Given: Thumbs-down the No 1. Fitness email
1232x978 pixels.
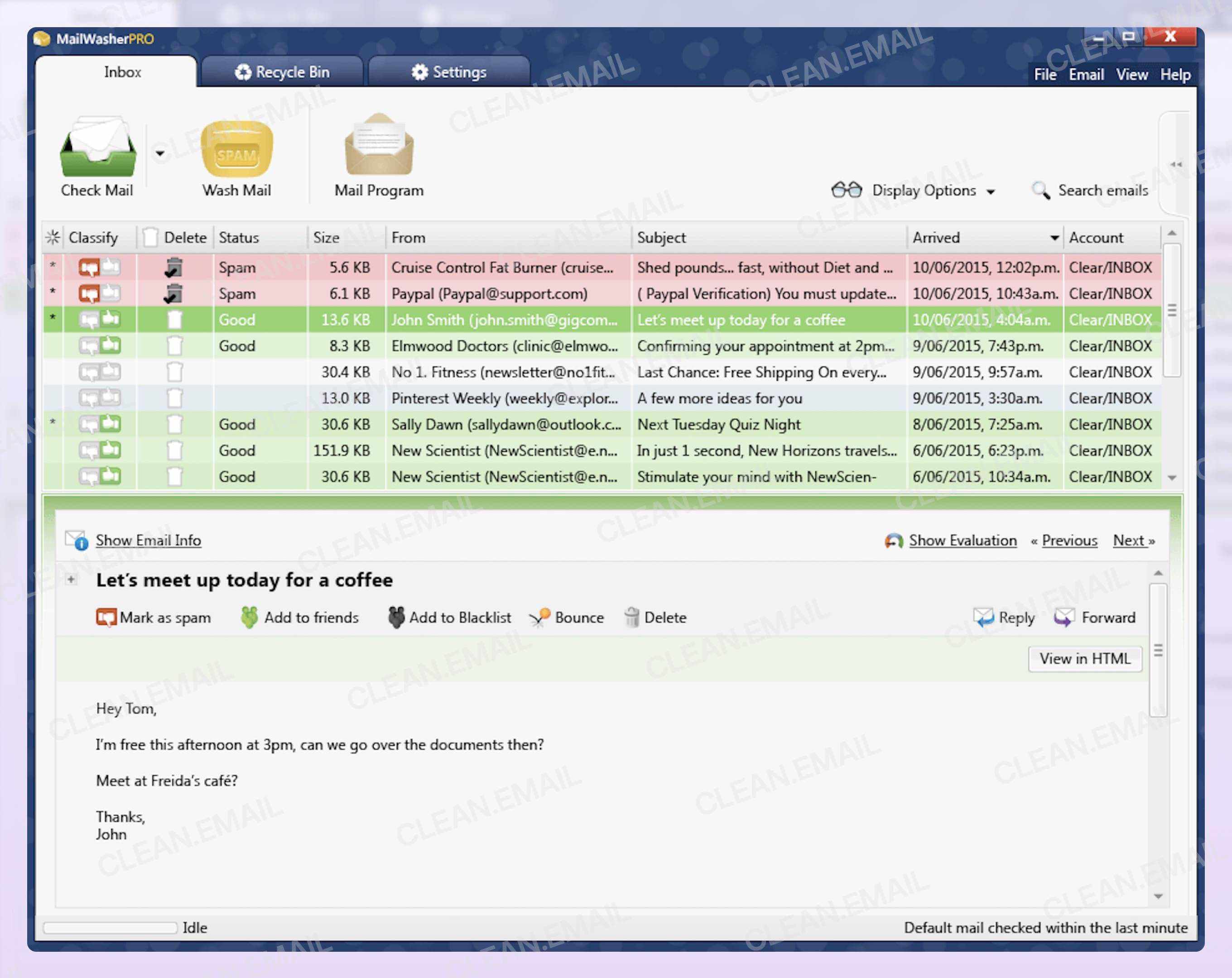Looking at the screenshot, I should pyautogui.click(x=89, y=373).
